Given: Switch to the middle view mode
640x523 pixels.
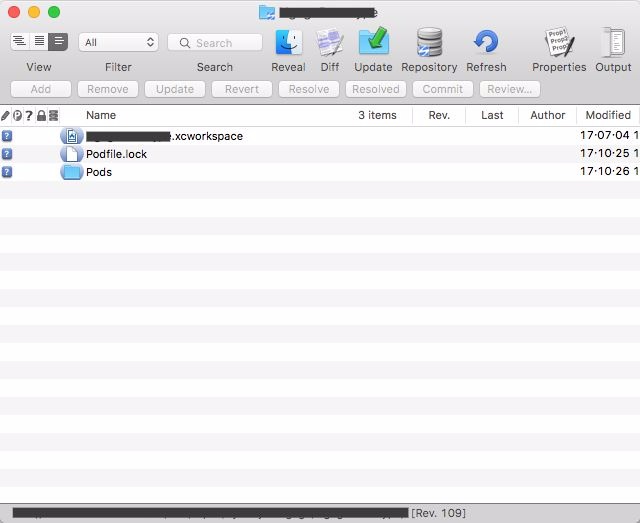Looking at the screenshot, I should pyautogui.click(x=39, y=42).
